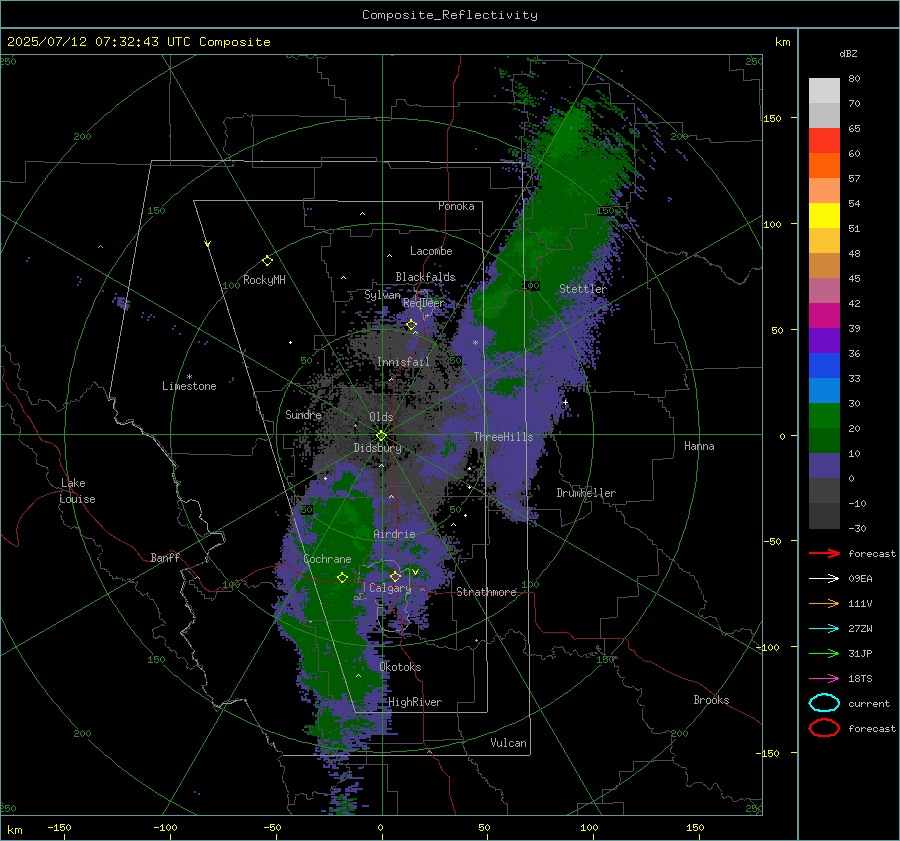Click the cyan 'current' ellipse legend icon
Viewport: 900px width, 841px height.
point(824,703)
